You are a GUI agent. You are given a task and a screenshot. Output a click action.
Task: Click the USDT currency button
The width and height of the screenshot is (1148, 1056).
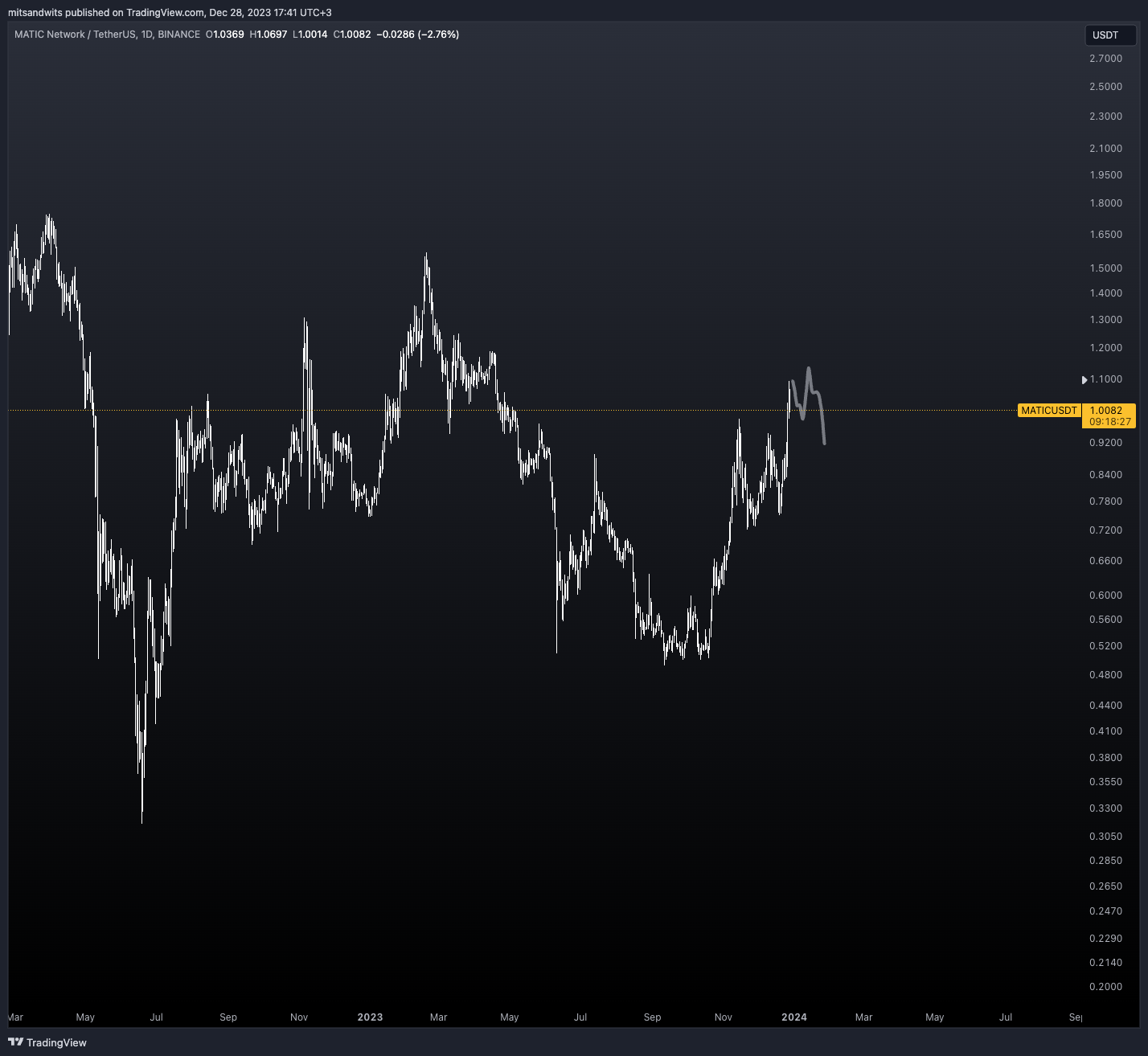[x=1109, y=35]
